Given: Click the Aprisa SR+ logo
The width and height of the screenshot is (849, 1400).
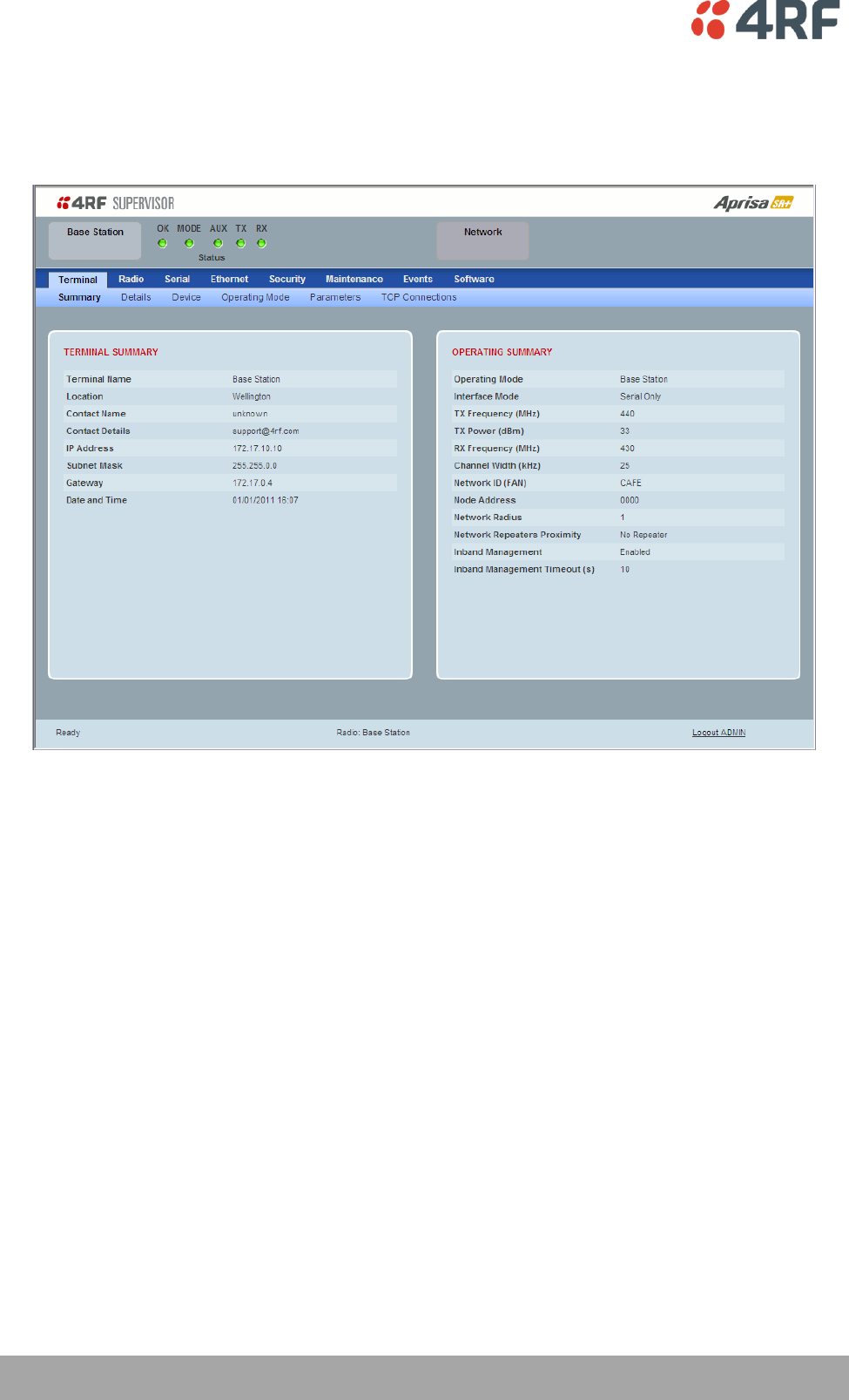Looking at the screenshot, I should click(x=753, y=203).
